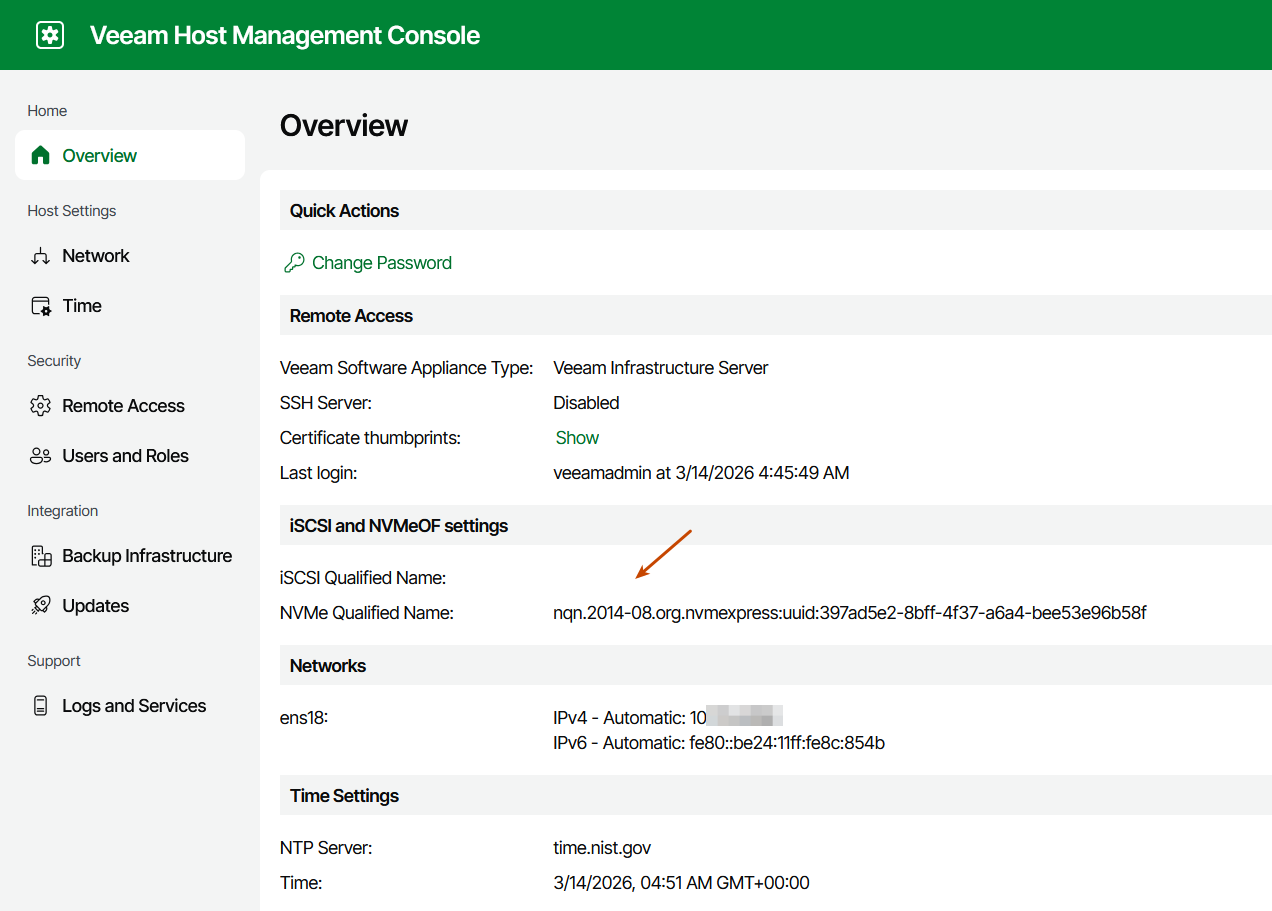1272x911 pixels.
Task: Click the Remote Access section header in main panel
Action: click(x=351, y=316)
